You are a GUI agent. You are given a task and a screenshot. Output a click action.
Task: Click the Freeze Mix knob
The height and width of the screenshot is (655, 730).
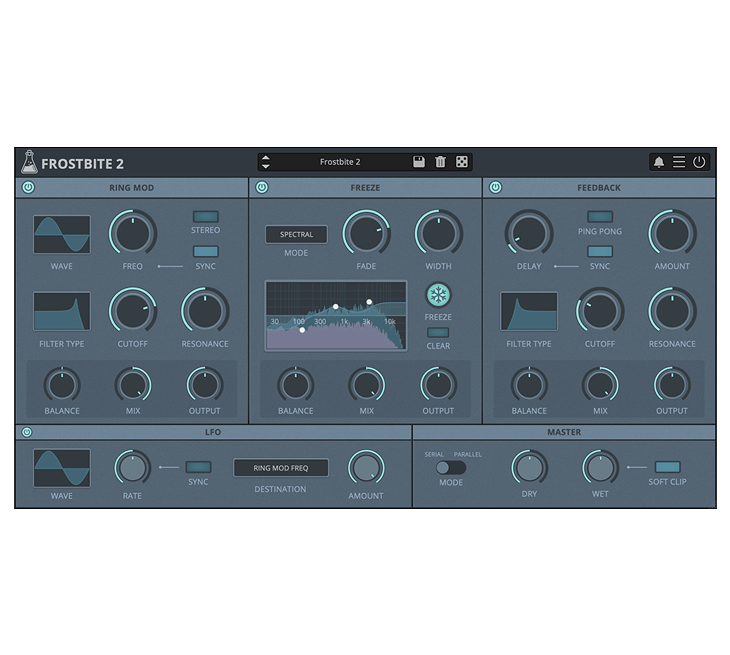366,385
